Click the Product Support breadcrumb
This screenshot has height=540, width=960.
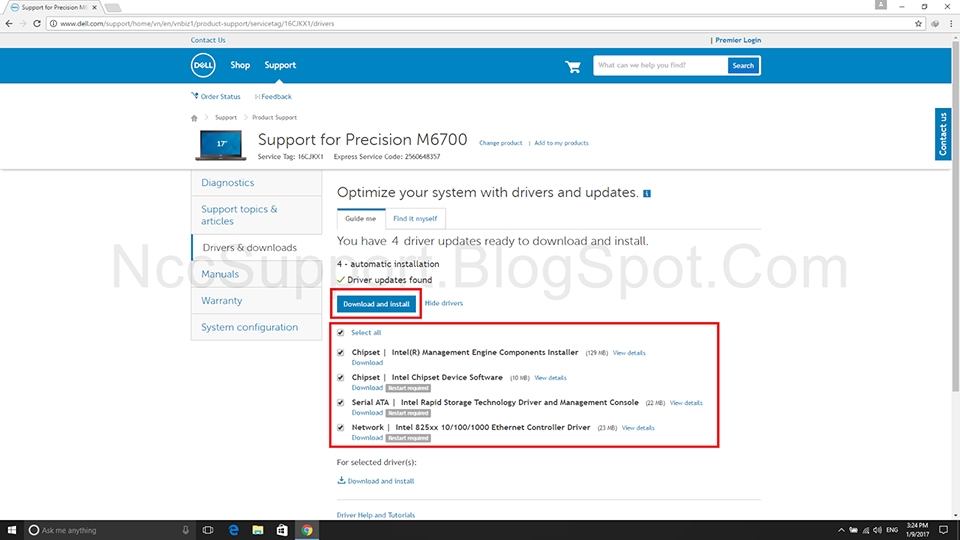coord(274,118)
